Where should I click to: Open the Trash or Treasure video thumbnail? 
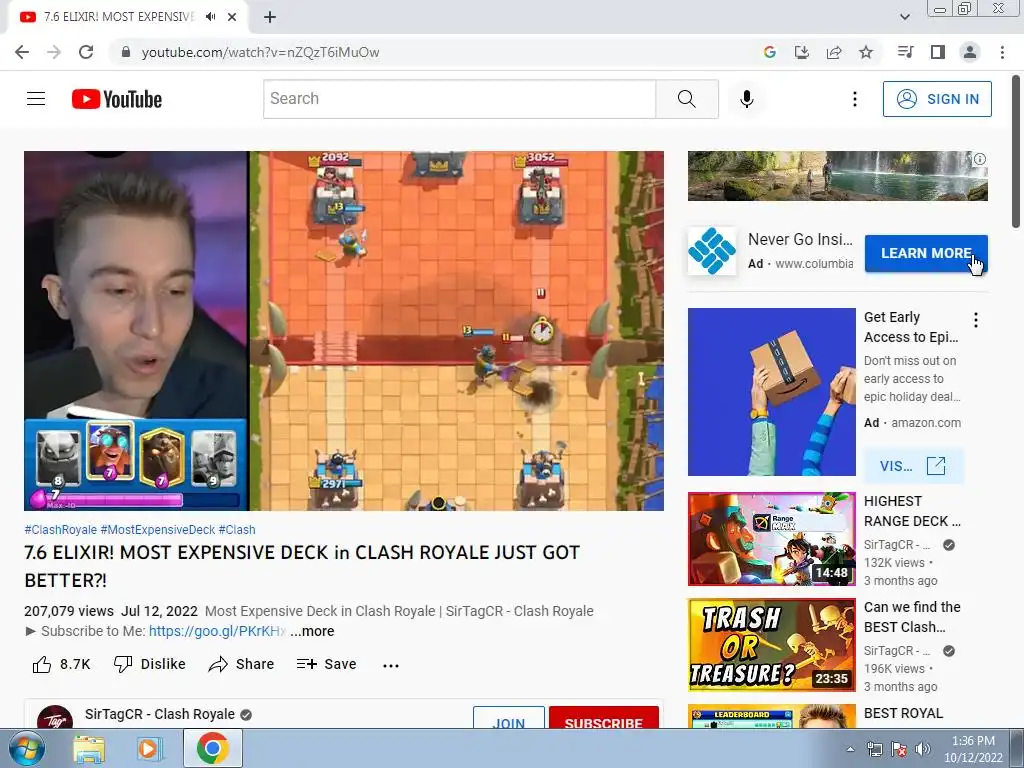[771, 645]
